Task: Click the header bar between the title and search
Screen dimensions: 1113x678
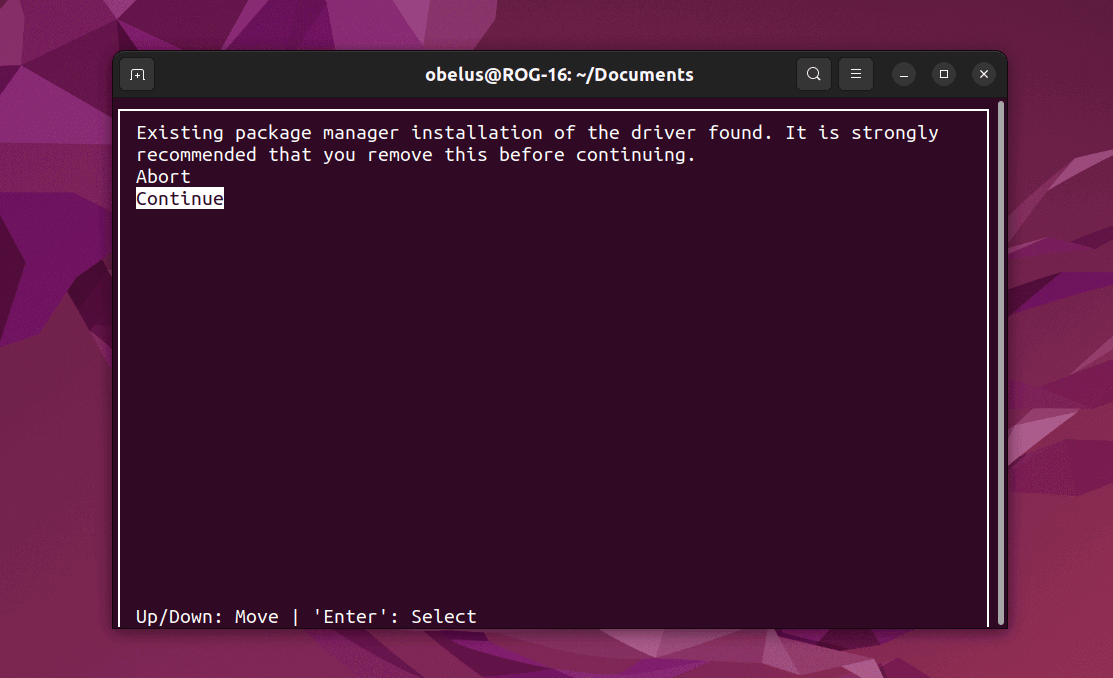Action: click(745, 75)
